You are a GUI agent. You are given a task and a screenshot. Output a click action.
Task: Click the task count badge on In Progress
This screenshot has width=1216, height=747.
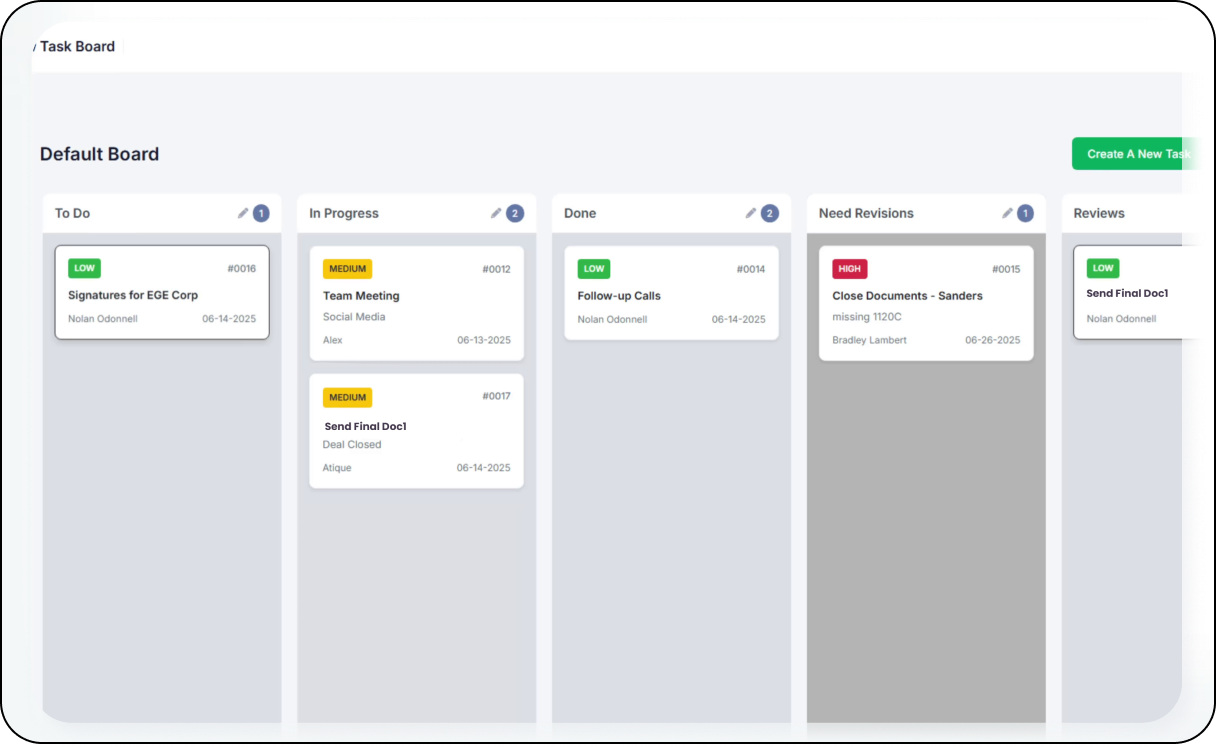(515, 213)
